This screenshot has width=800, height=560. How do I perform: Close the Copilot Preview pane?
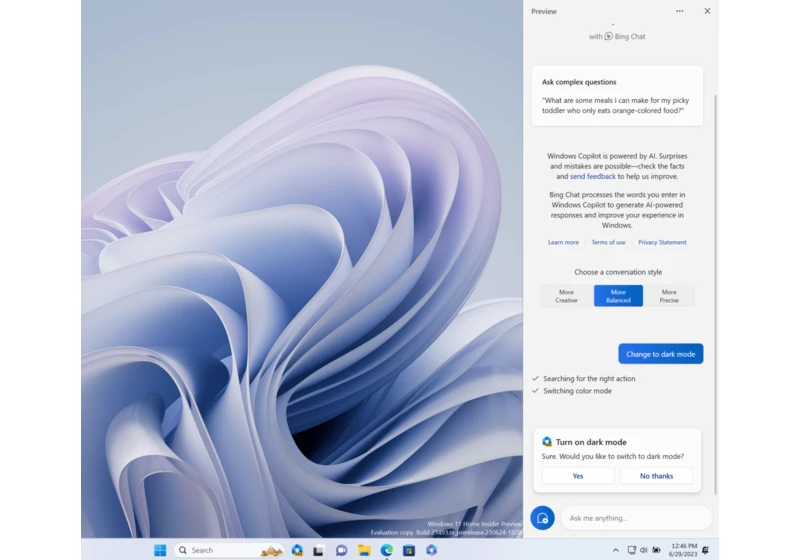click(707, 11)
